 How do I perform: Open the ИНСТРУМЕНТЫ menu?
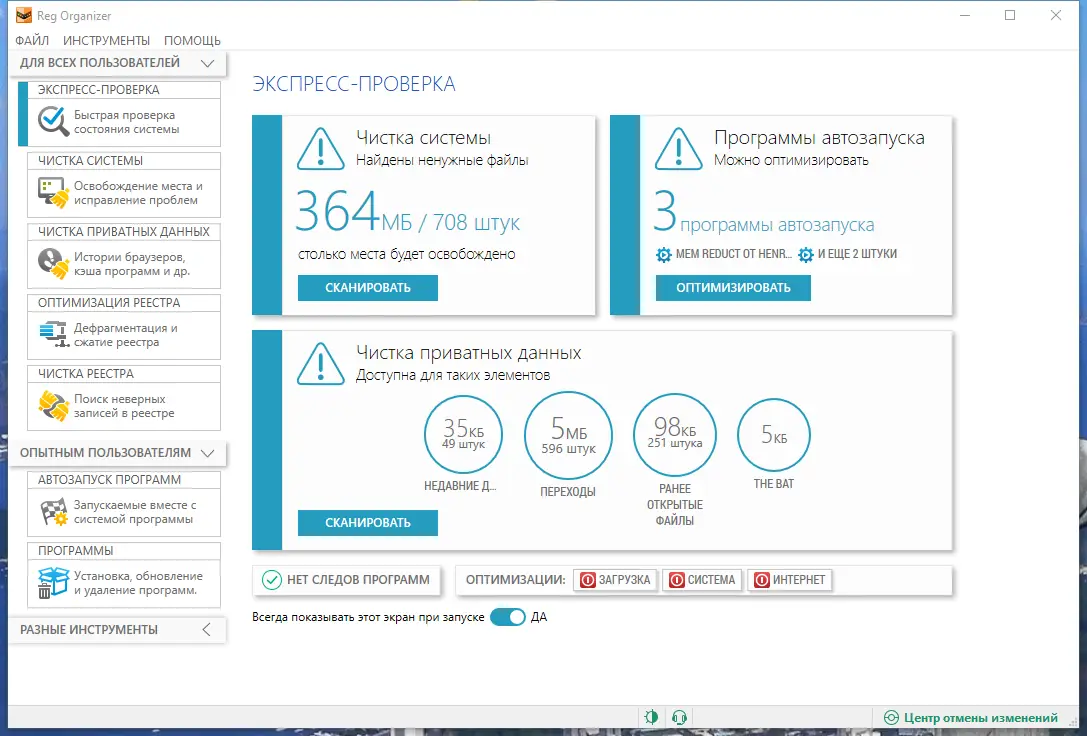(x=106, y=40)
